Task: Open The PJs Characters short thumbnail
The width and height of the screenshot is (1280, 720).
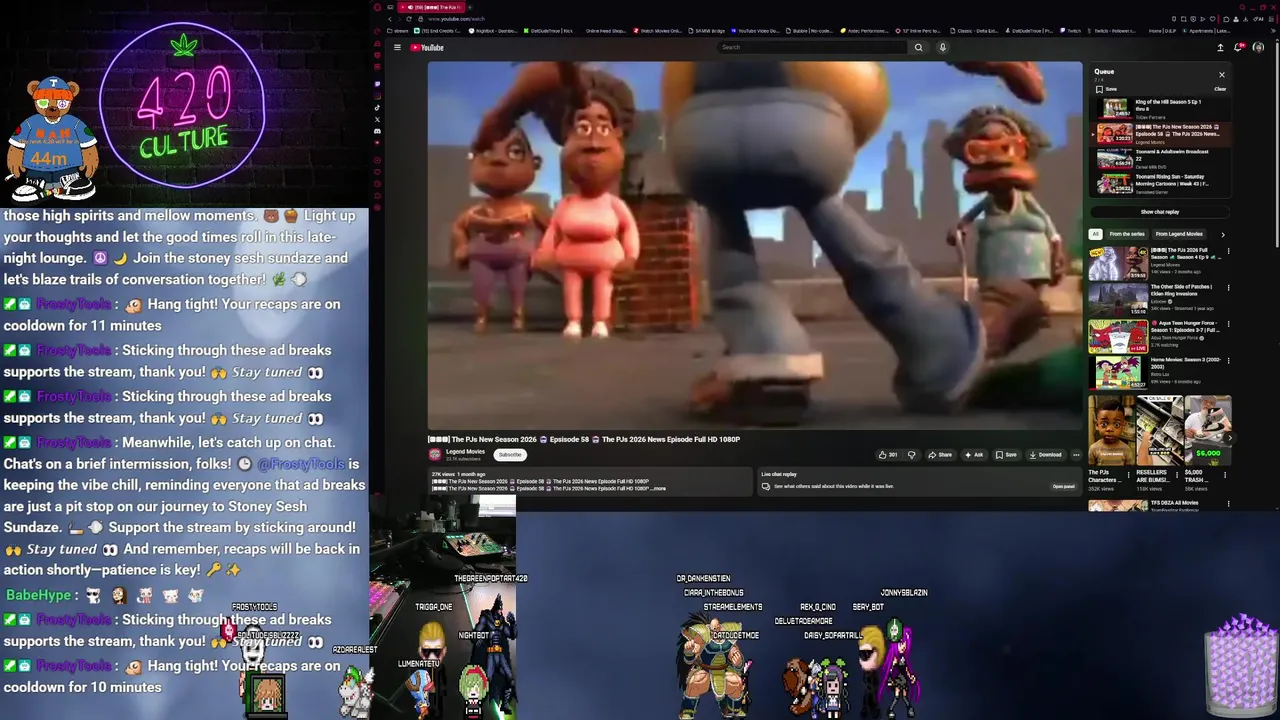Action: pyautogui.click(x=1109, y=431)
